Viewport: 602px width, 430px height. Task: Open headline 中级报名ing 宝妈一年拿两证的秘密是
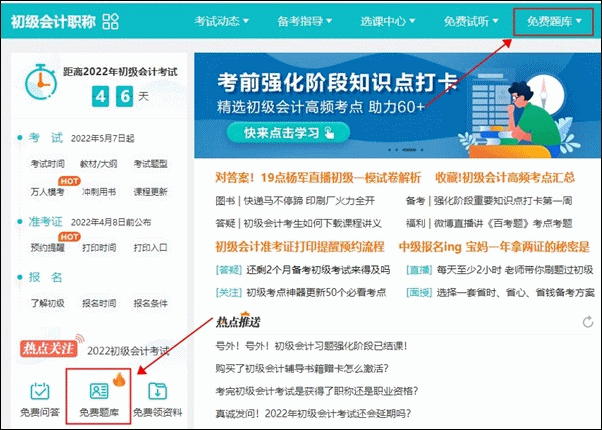pos(494,246)
